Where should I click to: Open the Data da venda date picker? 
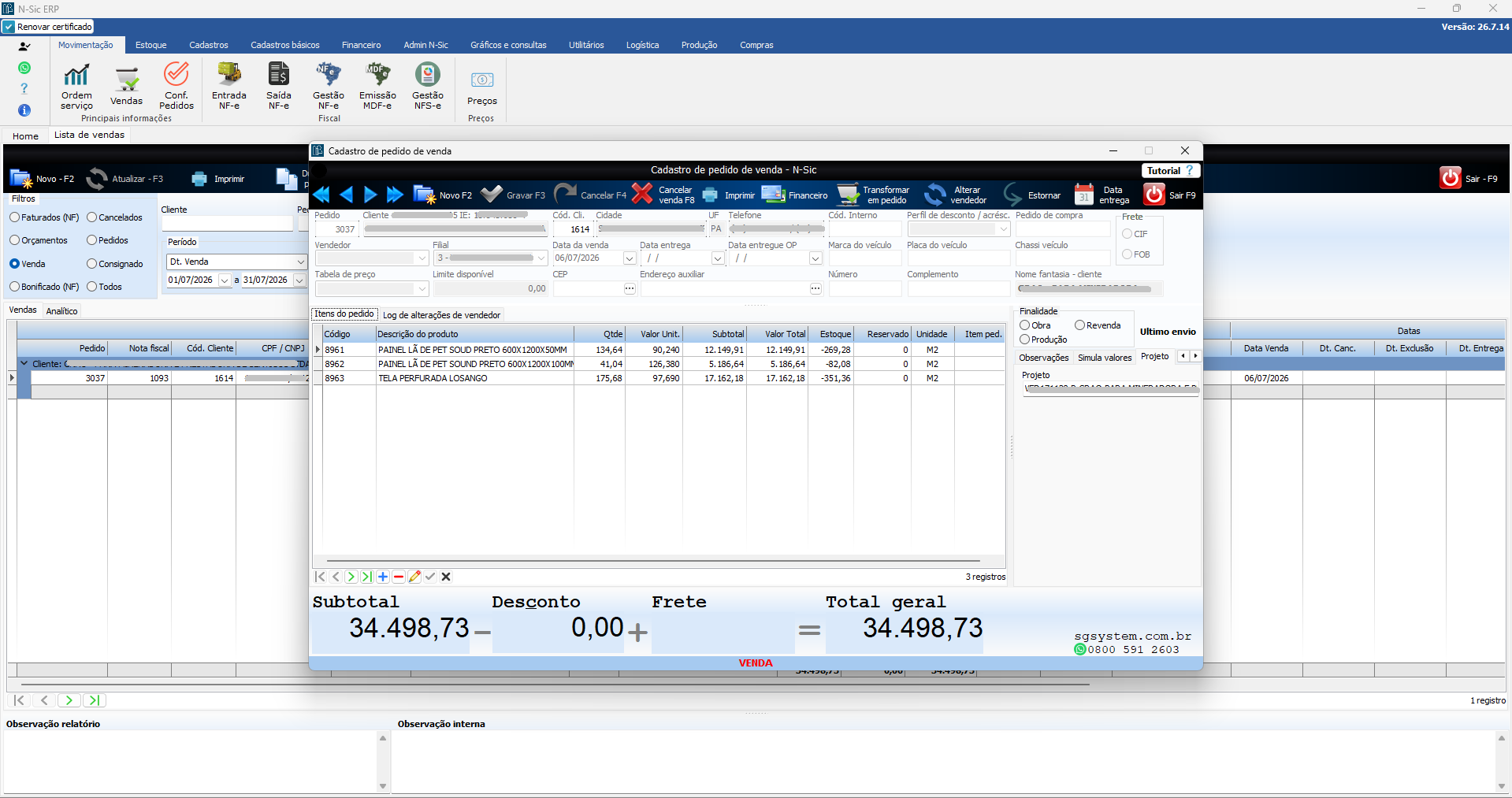point(629,258)
